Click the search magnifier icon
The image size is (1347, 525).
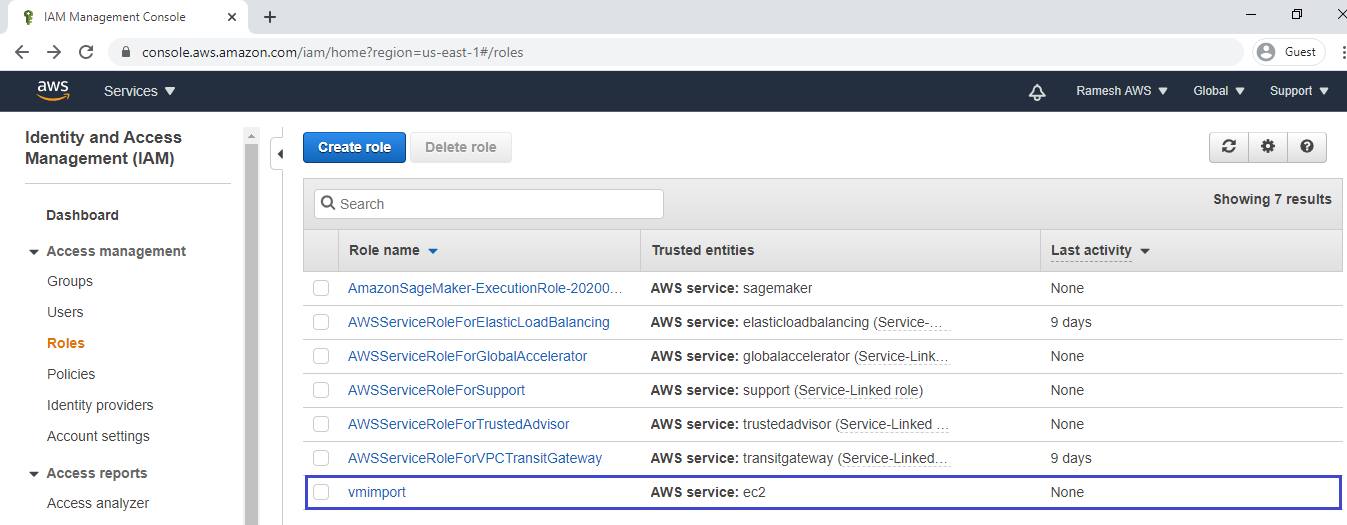(x=328, y=204)
